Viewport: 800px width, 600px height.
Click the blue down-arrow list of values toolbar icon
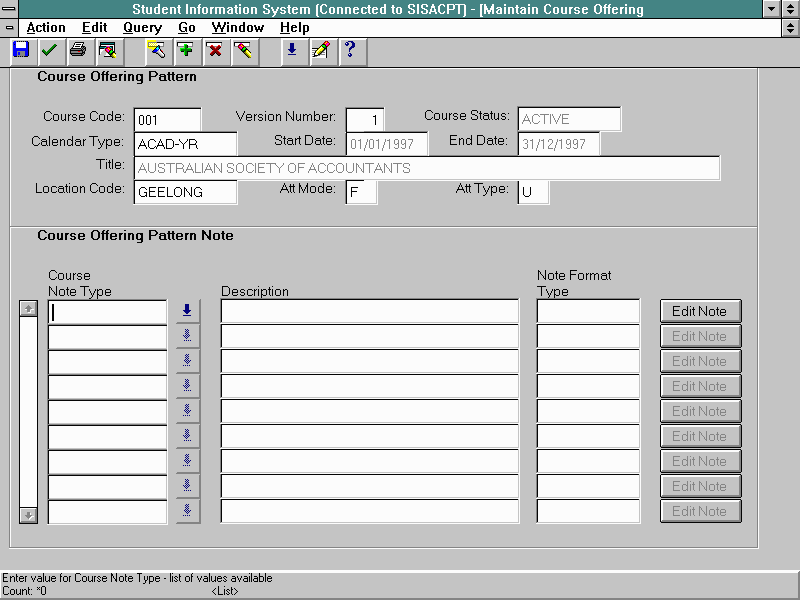(x=291, y=50)
